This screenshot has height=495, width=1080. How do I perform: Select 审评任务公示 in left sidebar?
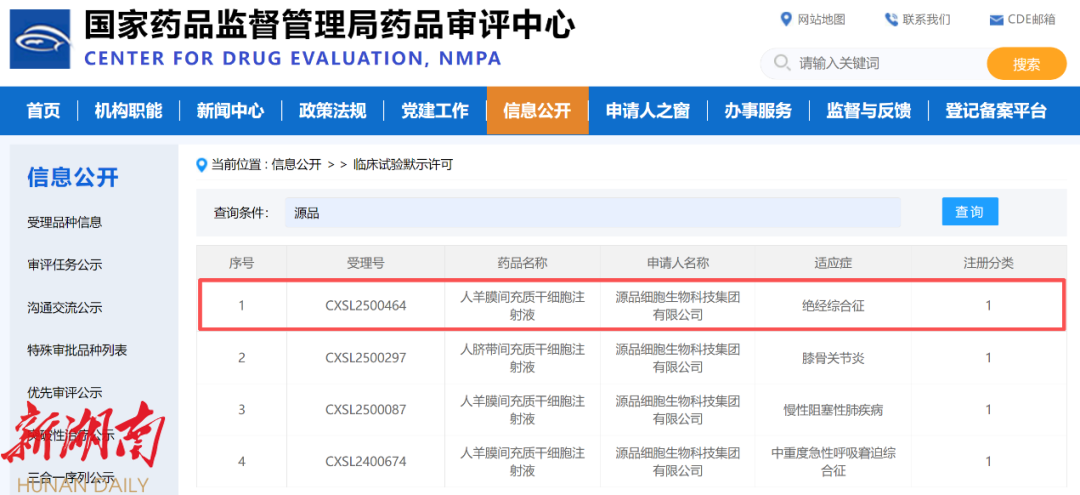65,265
